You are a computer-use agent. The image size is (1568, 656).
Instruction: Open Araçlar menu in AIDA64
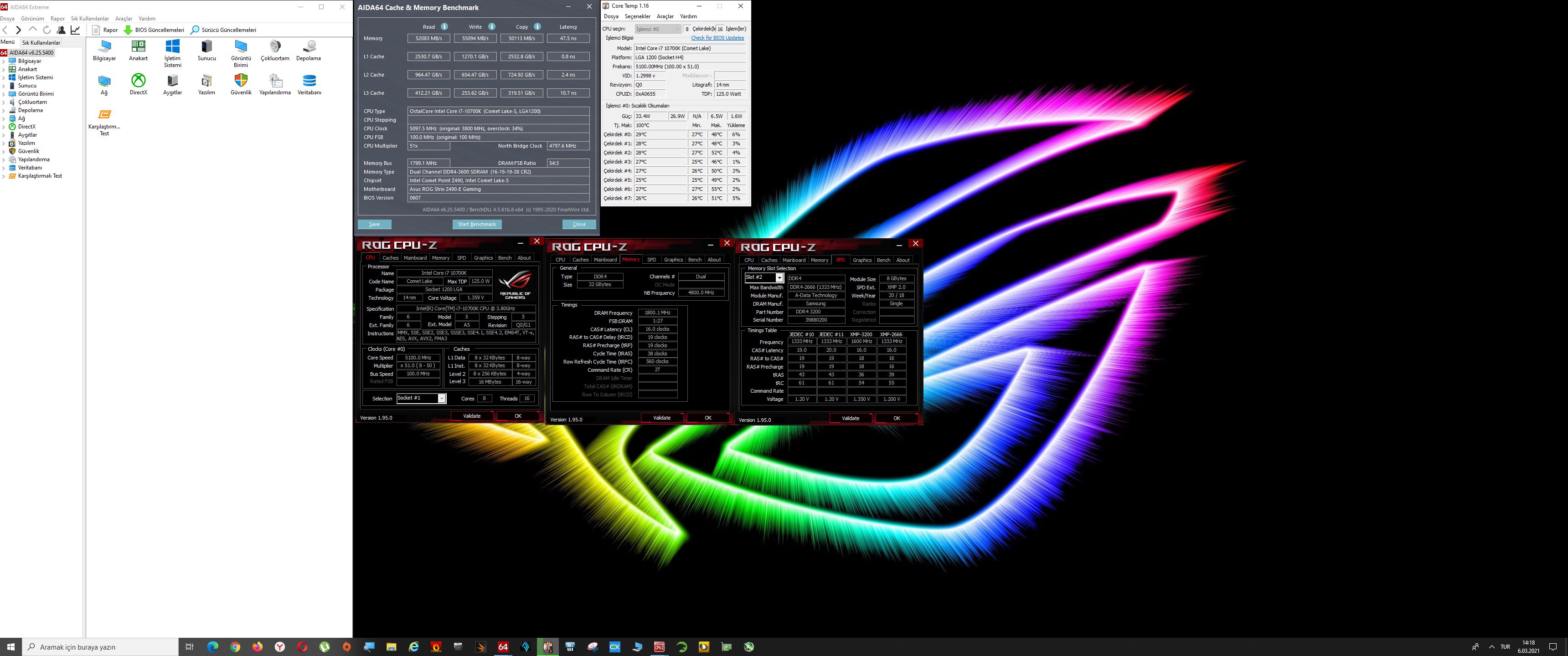[124, 19]
